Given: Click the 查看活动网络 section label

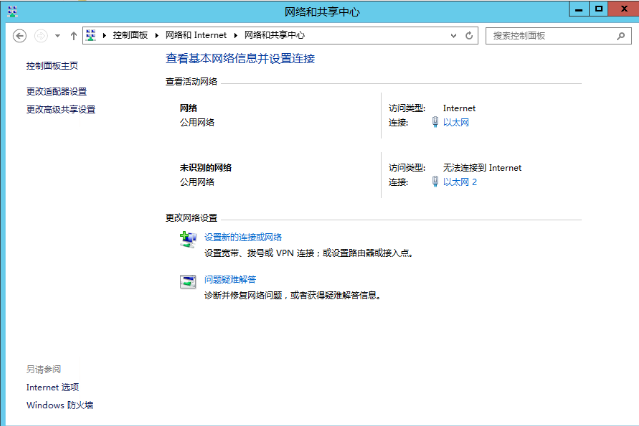Looking at the screenshot, I should point(191,82).
